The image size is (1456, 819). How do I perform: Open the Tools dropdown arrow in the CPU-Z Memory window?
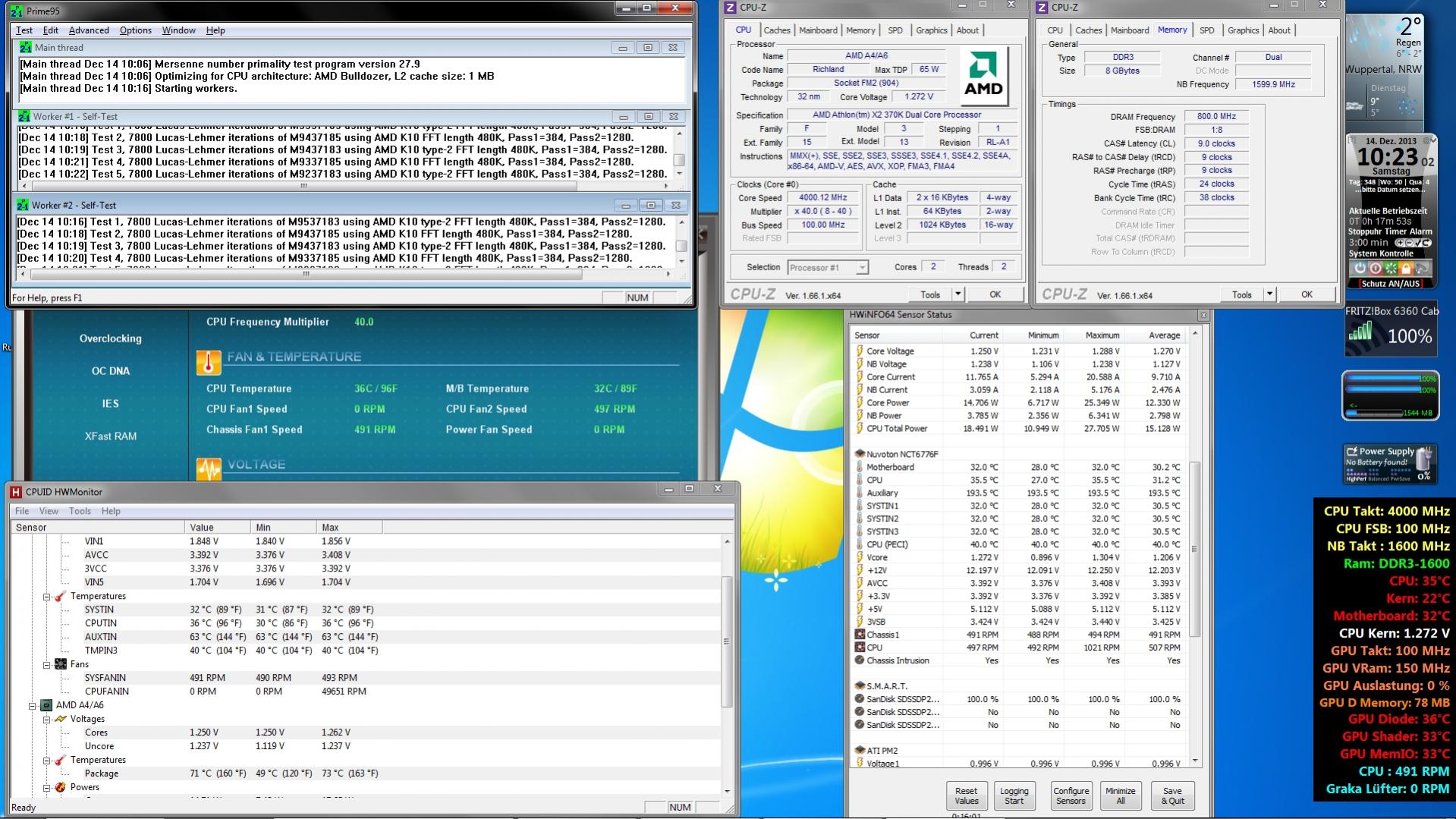[x=1269, y=295]
